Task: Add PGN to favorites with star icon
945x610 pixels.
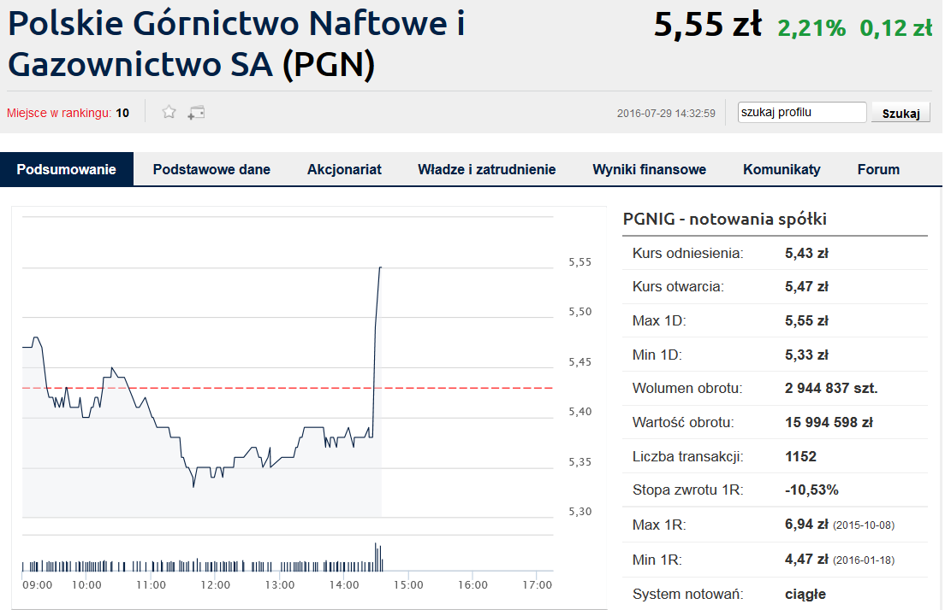Action: click(x=169, y=112)
